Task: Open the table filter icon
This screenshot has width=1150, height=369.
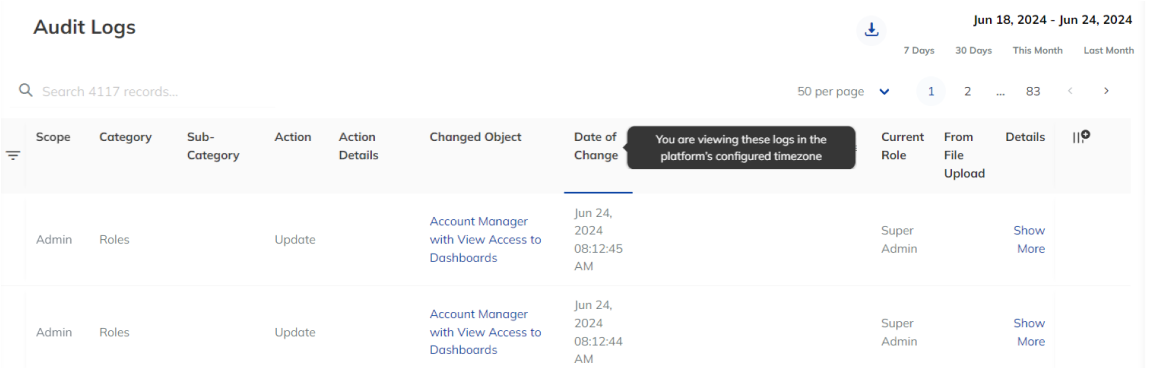Action: point(13,156)
